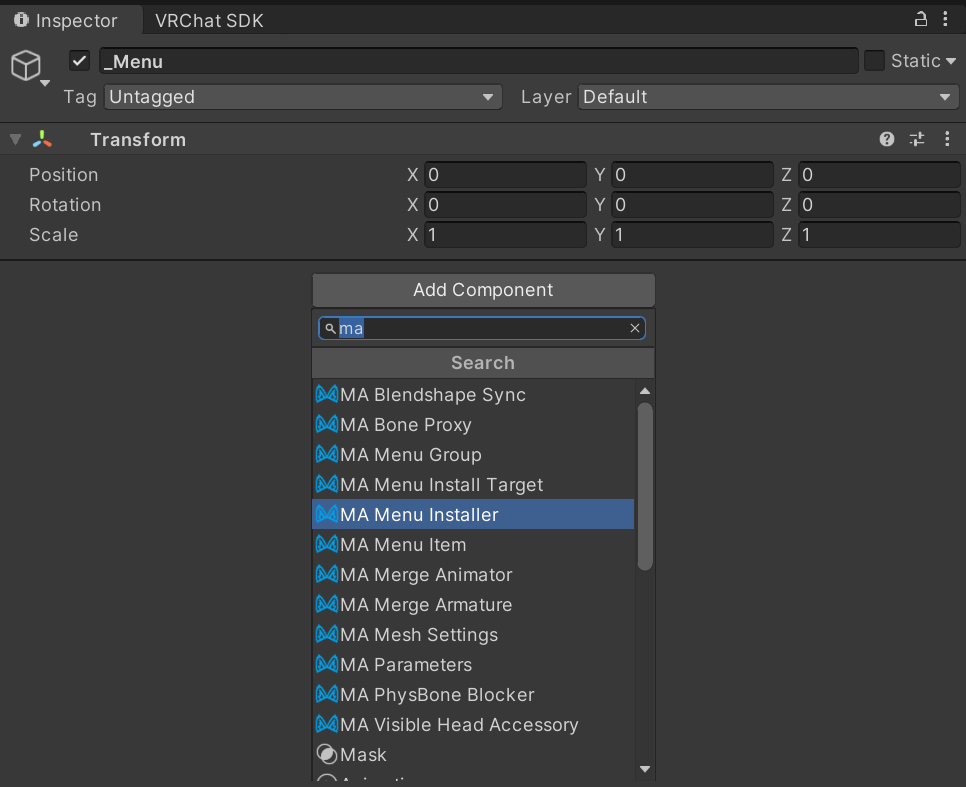The height and width of the screenshot is (787, 966).
Task: Click the Mask component icon
Action: click(327, 754)
